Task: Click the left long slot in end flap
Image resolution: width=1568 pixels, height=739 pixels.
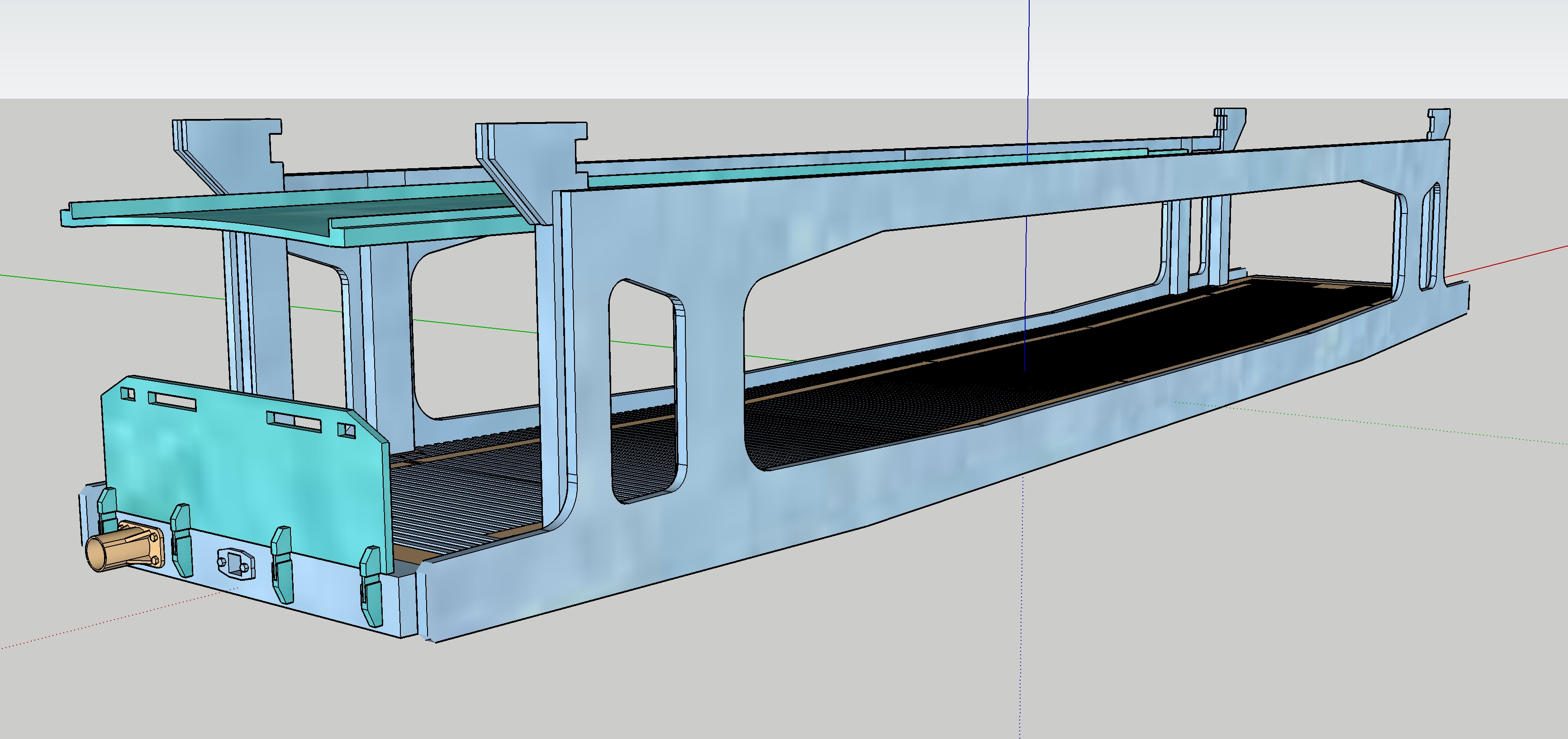Action: (x=172, y=402)
